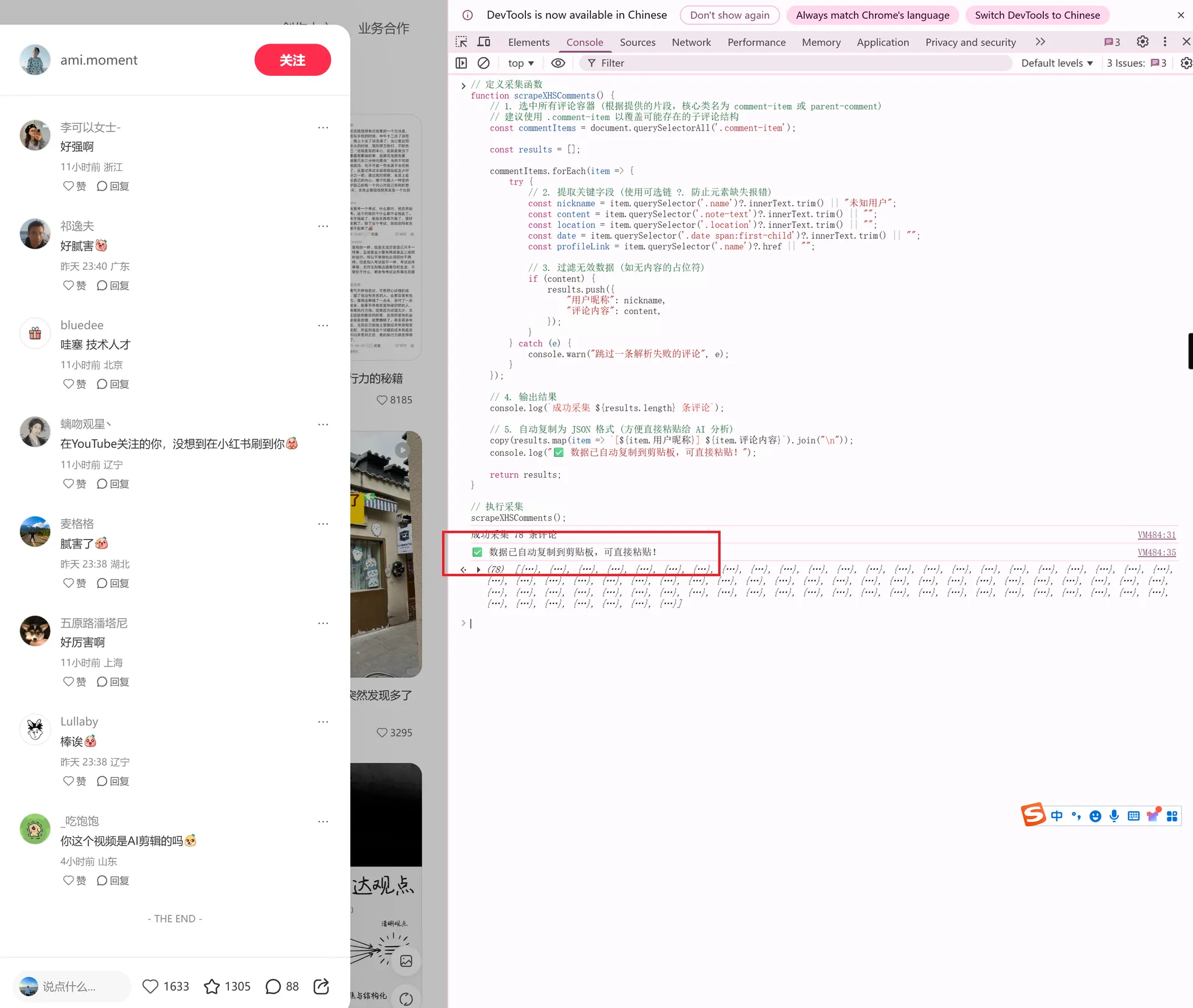Screen dimensions: 1193x1008
Task: Create live expression with eye icon
Action: (x=558, y=63)
